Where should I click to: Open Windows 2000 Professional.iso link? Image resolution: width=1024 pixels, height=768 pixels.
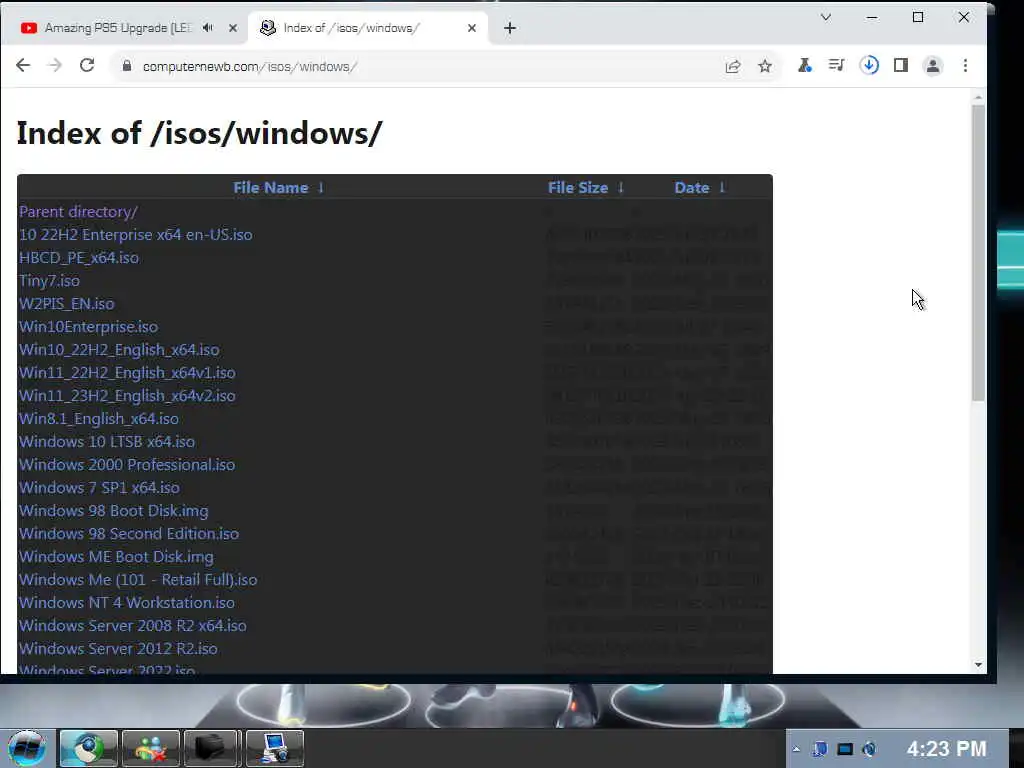coord(127,464)
